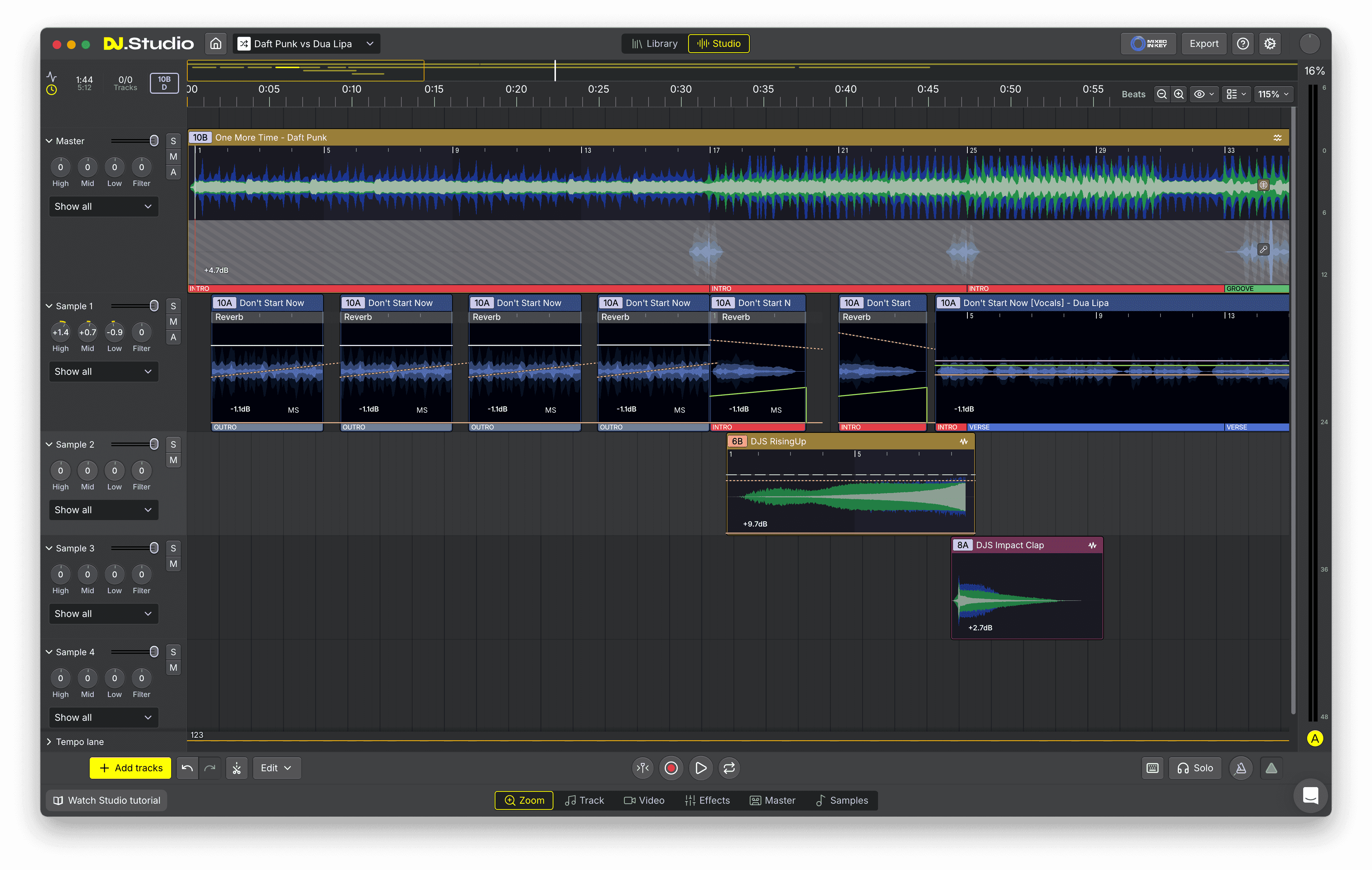This screenshot has height=870, width=1372.
Task: Click the waveform icon on DJS Impact Clap clip
Action: coord(1092,545)
